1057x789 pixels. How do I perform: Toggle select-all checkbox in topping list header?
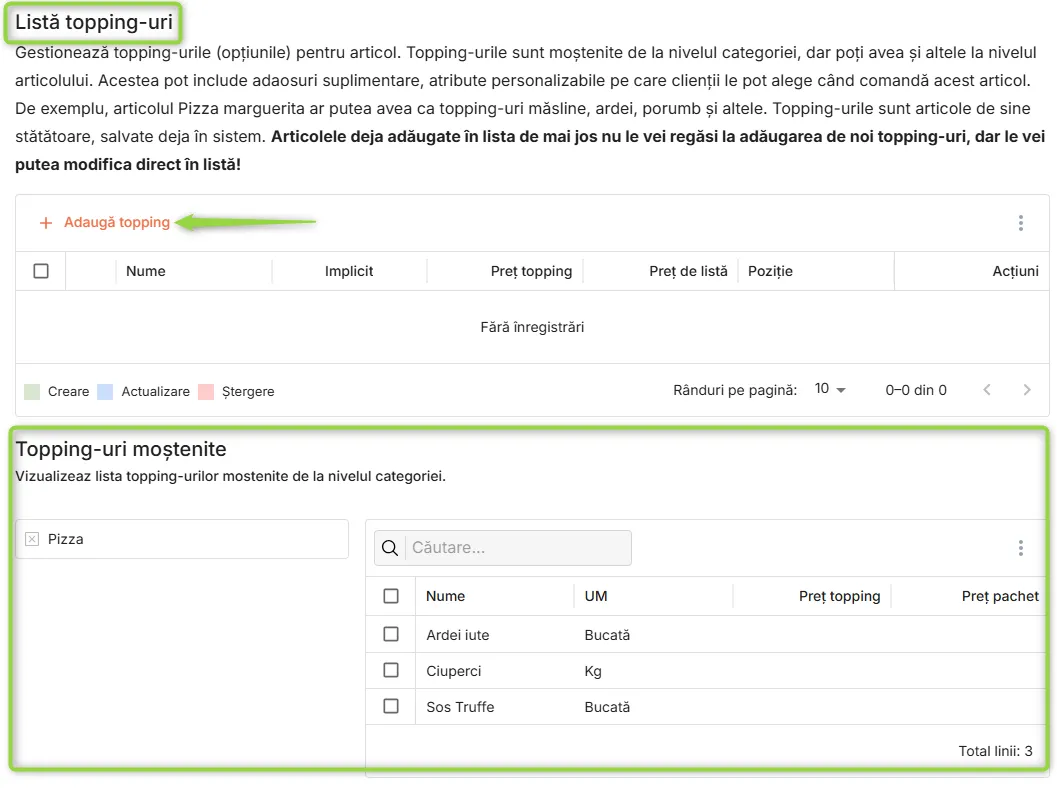click(41, 271)
